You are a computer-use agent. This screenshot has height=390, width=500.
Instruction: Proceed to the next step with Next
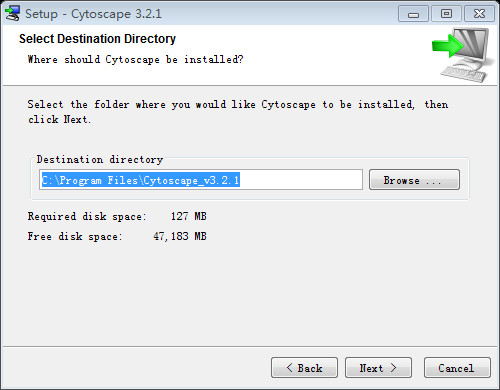(378, 368)
